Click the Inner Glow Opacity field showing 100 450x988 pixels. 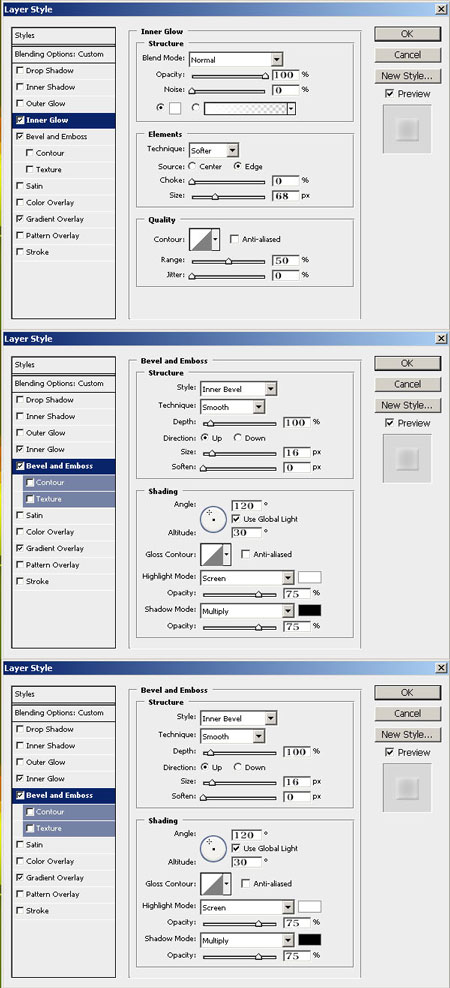[286, 75]
